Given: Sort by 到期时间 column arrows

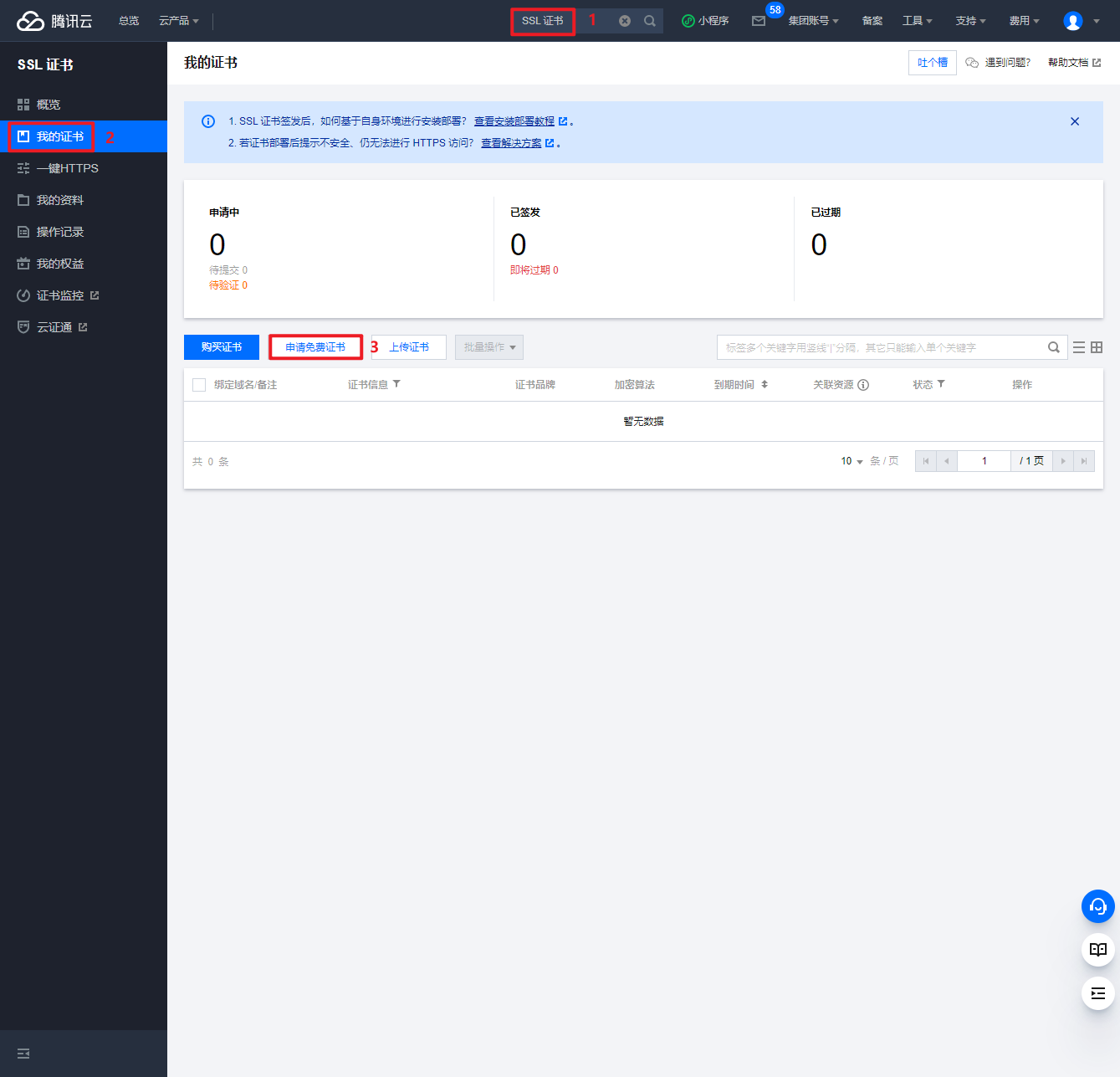Looking at the screenshot, I should [x=765, y=384].
